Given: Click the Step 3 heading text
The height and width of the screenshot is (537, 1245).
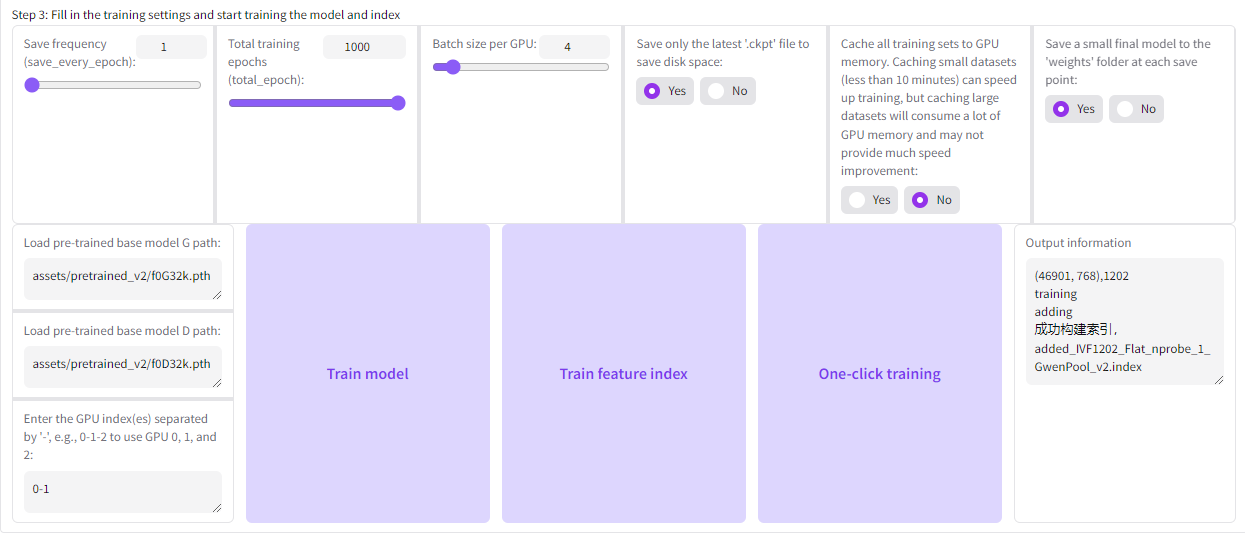Looking at the screenshot, I should 207,14.
